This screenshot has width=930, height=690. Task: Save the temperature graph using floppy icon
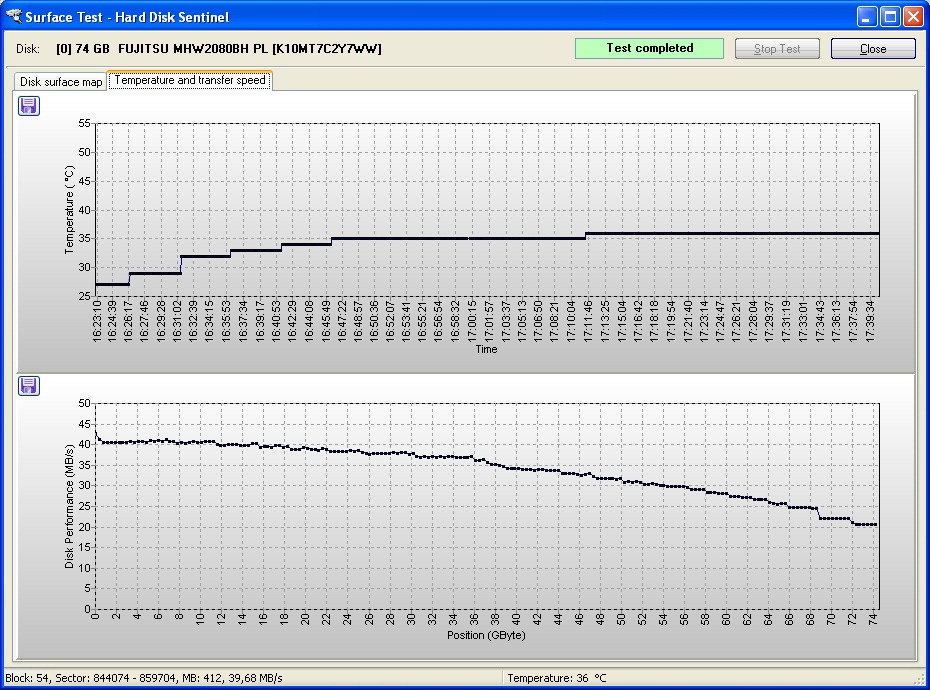pos(29,105)
